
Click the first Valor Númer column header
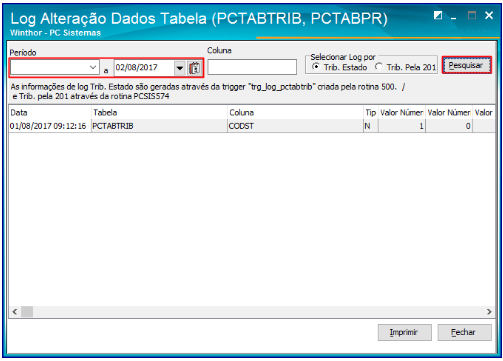click(x=402, y=113)
